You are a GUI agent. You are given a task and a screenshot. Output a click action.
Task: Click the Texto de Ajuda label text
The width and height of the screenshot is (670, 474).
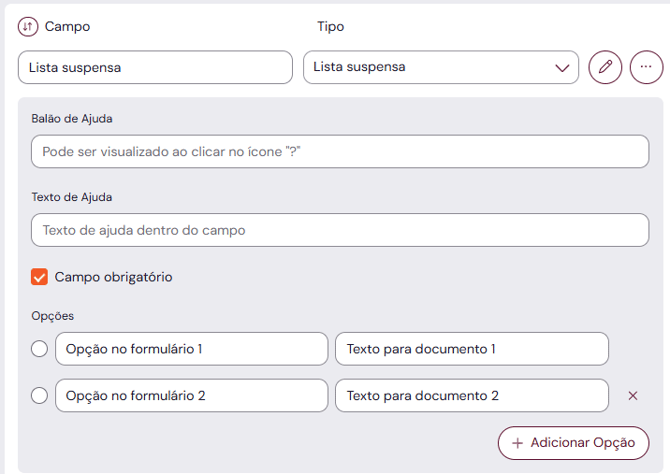pos(72,197)
